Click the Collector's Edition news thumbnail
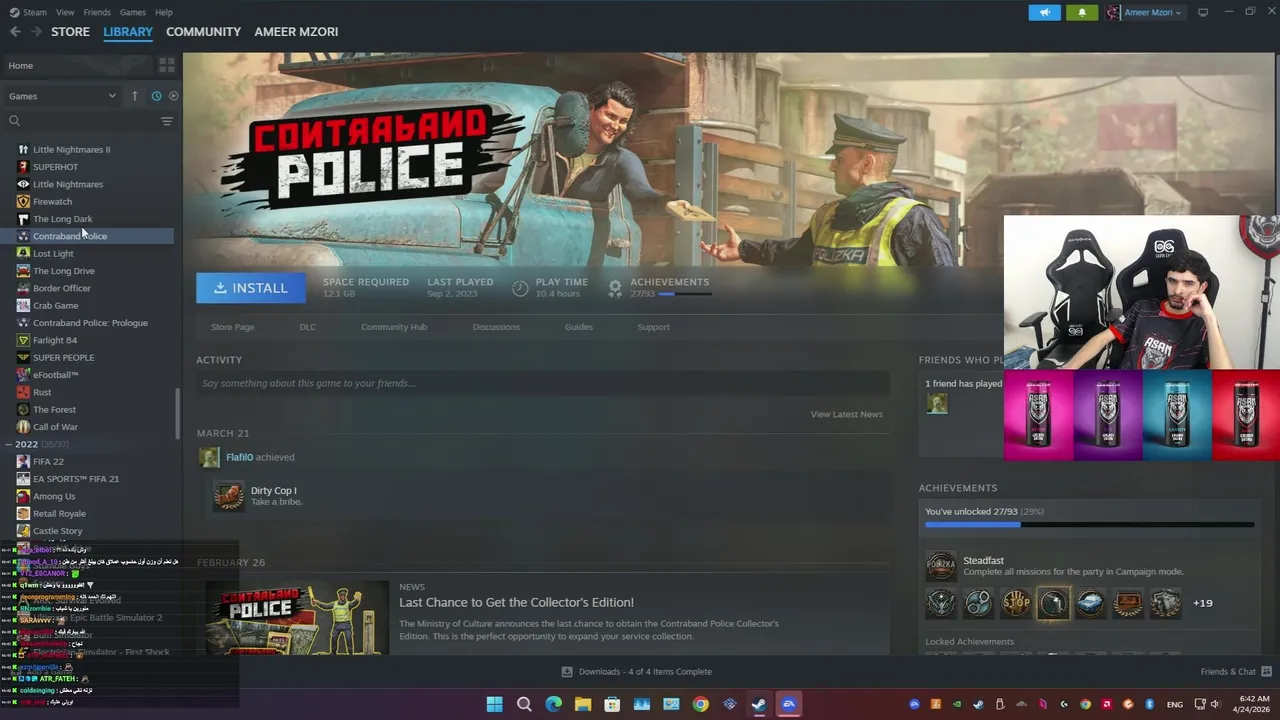The image size is (1280, 720). (x=297, y=618)
